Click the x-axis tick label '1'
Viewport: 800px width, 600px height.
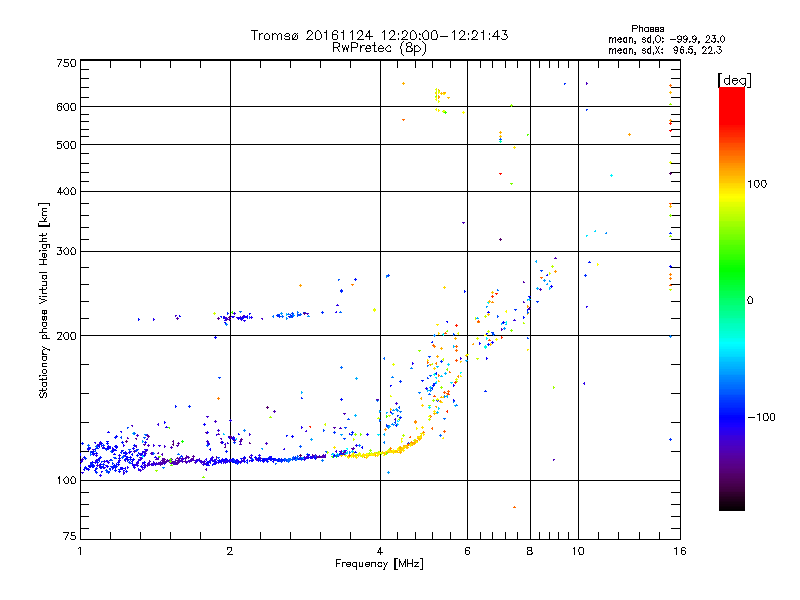(80, 551)
